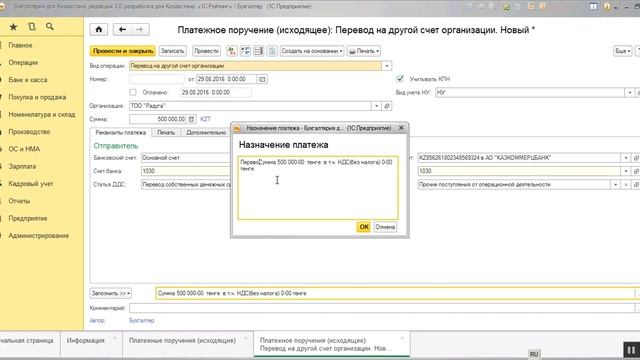Click the info icon in the title bar

[607, 7]
